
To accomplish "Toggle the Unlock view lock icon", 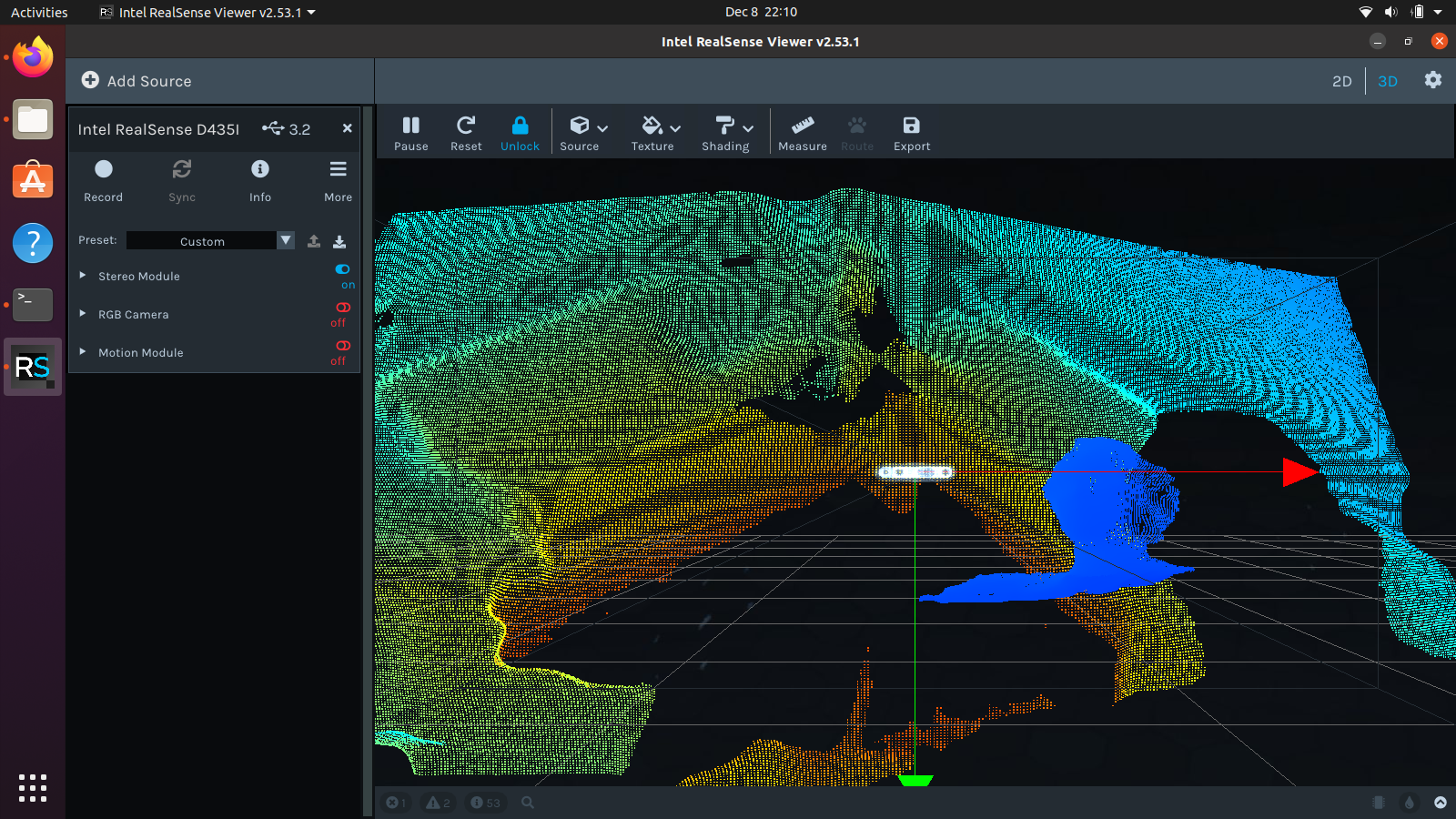I will (520, 126).
